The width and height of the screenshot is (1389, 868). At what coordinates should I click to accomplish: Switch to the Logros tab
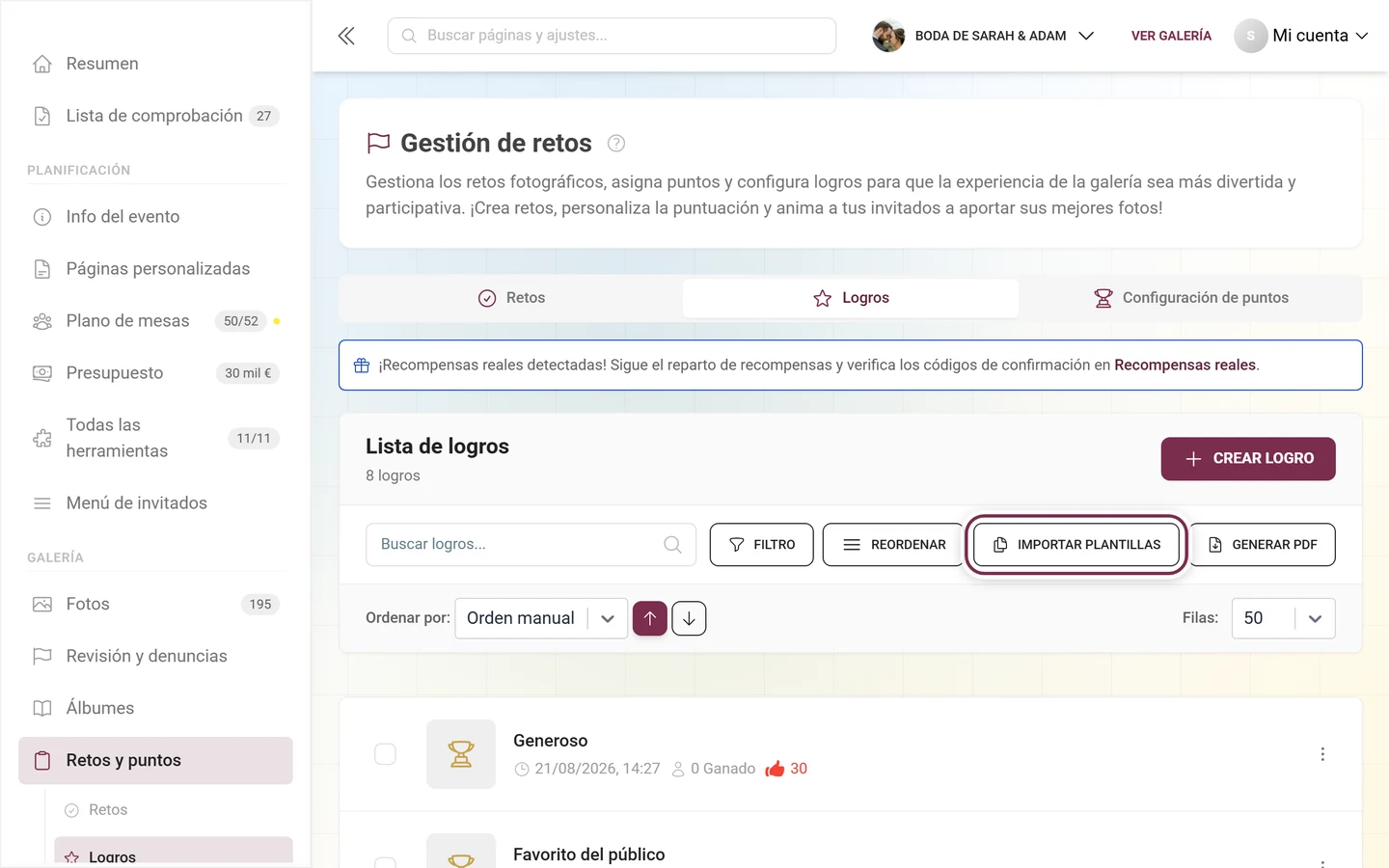click(851, 298)
